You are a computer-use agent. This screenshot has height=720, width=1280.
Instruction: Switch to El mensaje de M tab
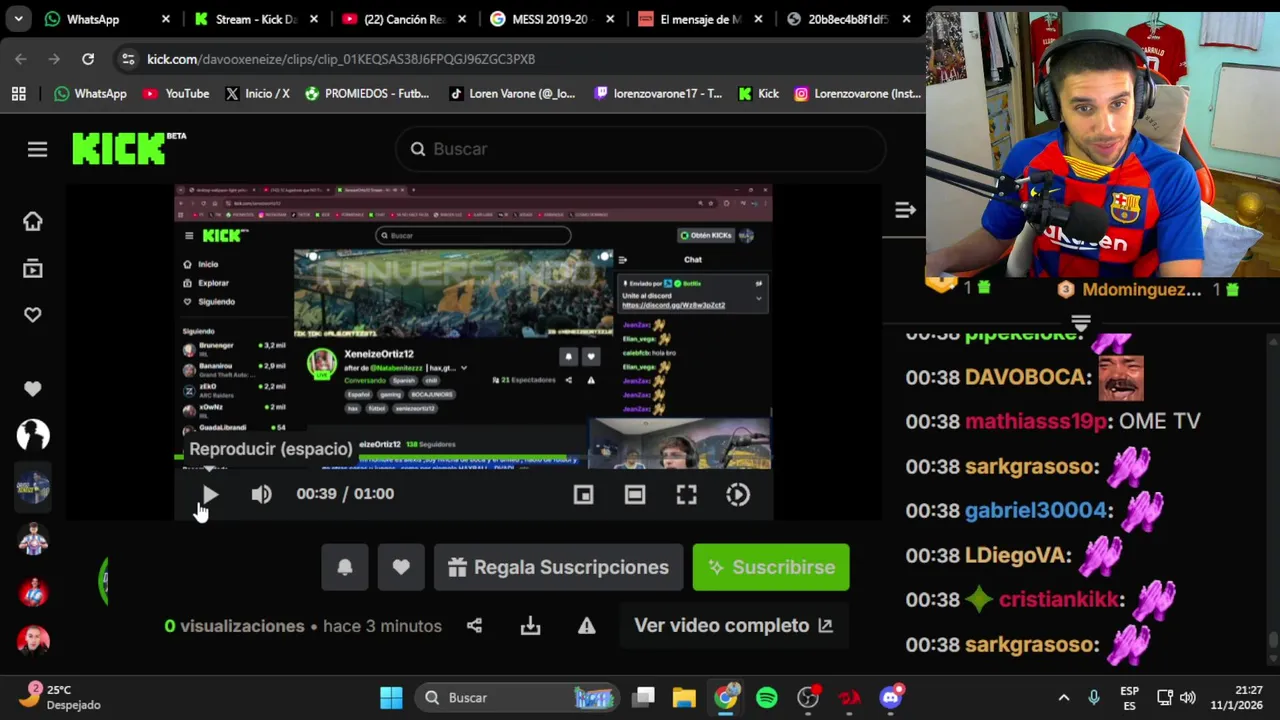tap(700, 19)
